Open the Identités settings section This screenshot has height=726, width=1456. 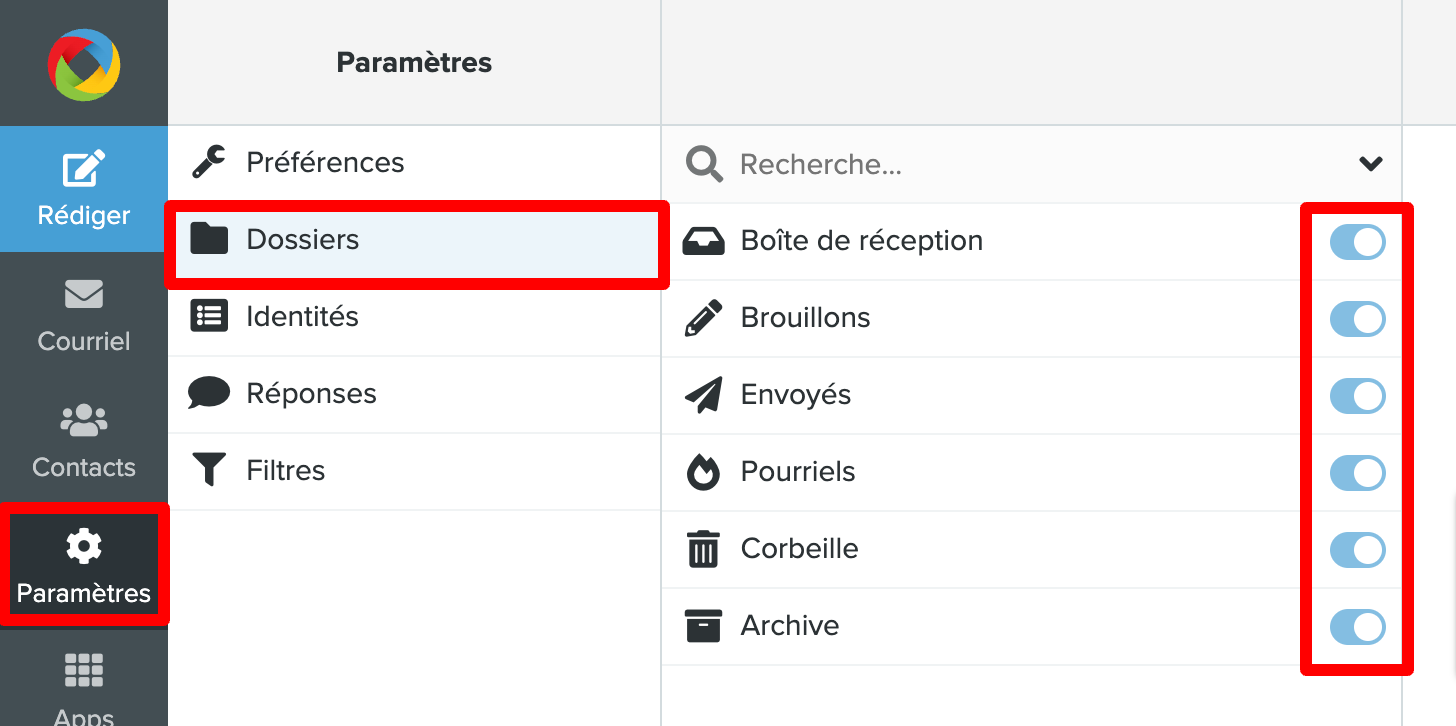[x=302, y=316]
